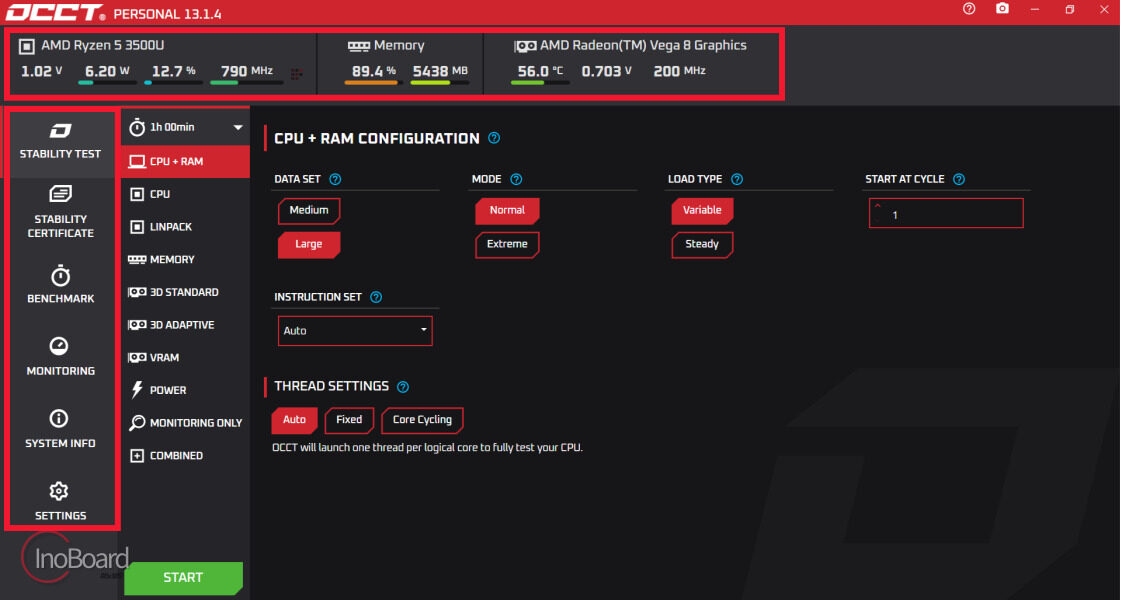Select the Medium data set option
The height and width of the screenshot is (600, 1122).
pos(309,210)
